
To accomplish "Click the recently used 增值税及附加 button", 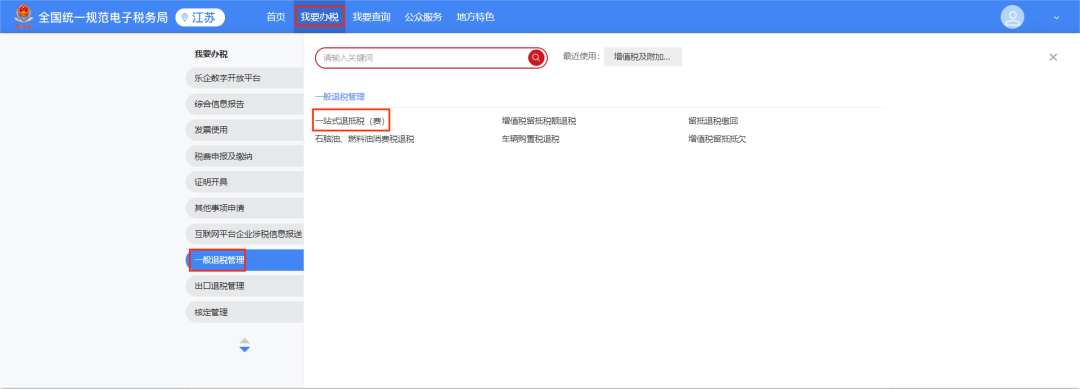I will (643, 57).
